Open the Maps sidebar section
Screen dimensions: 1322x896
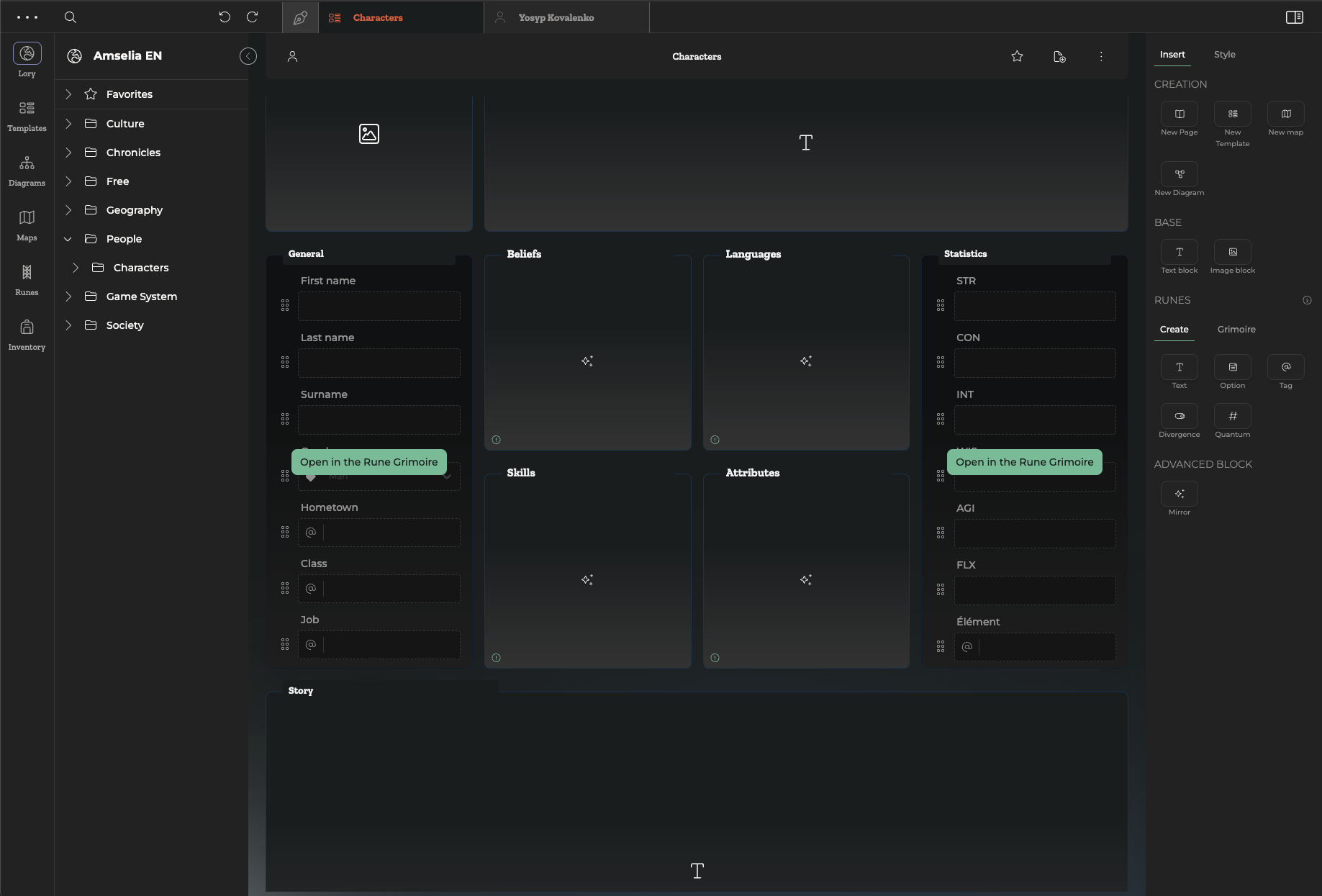[27, 225]
